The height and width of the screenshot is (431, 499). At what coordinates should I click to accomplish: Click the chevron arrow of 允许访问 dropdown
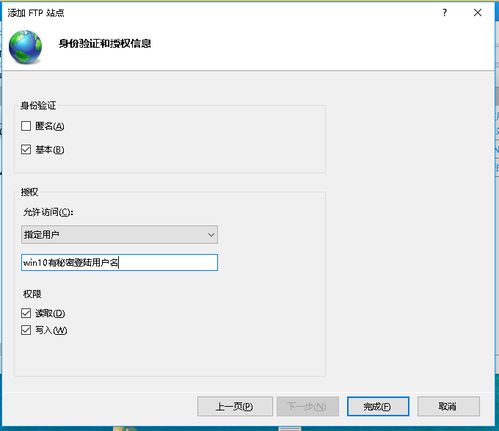211,235
